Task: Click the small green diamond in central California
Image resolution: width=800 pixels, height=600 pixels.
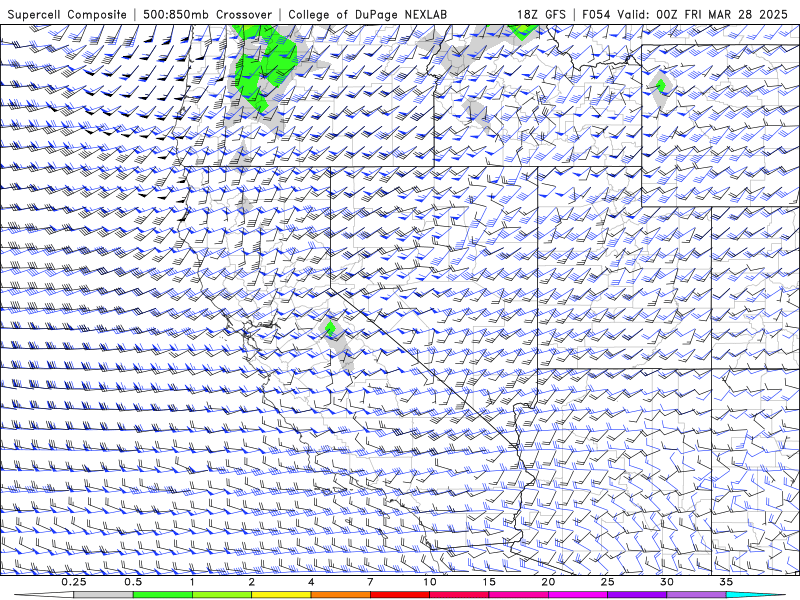Action: tap(330, 329)
